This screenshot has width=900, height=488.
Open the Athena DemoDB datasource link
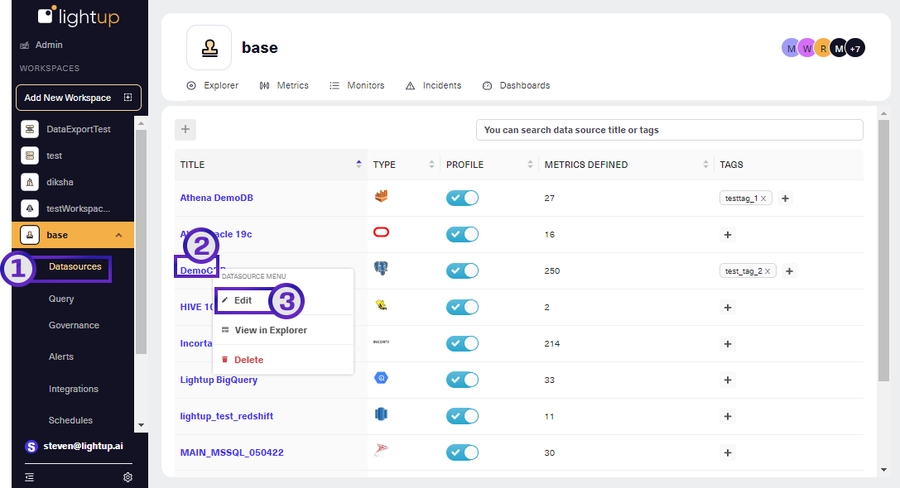click(216, 198)
